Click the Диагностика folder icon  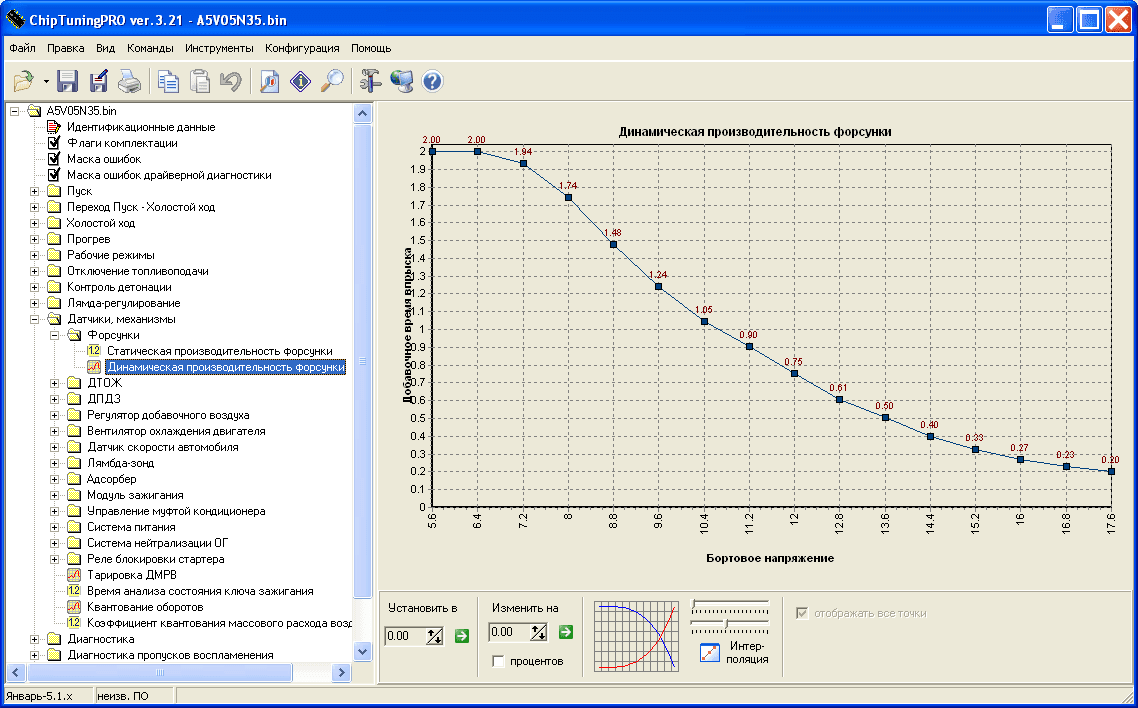point(54,639)
